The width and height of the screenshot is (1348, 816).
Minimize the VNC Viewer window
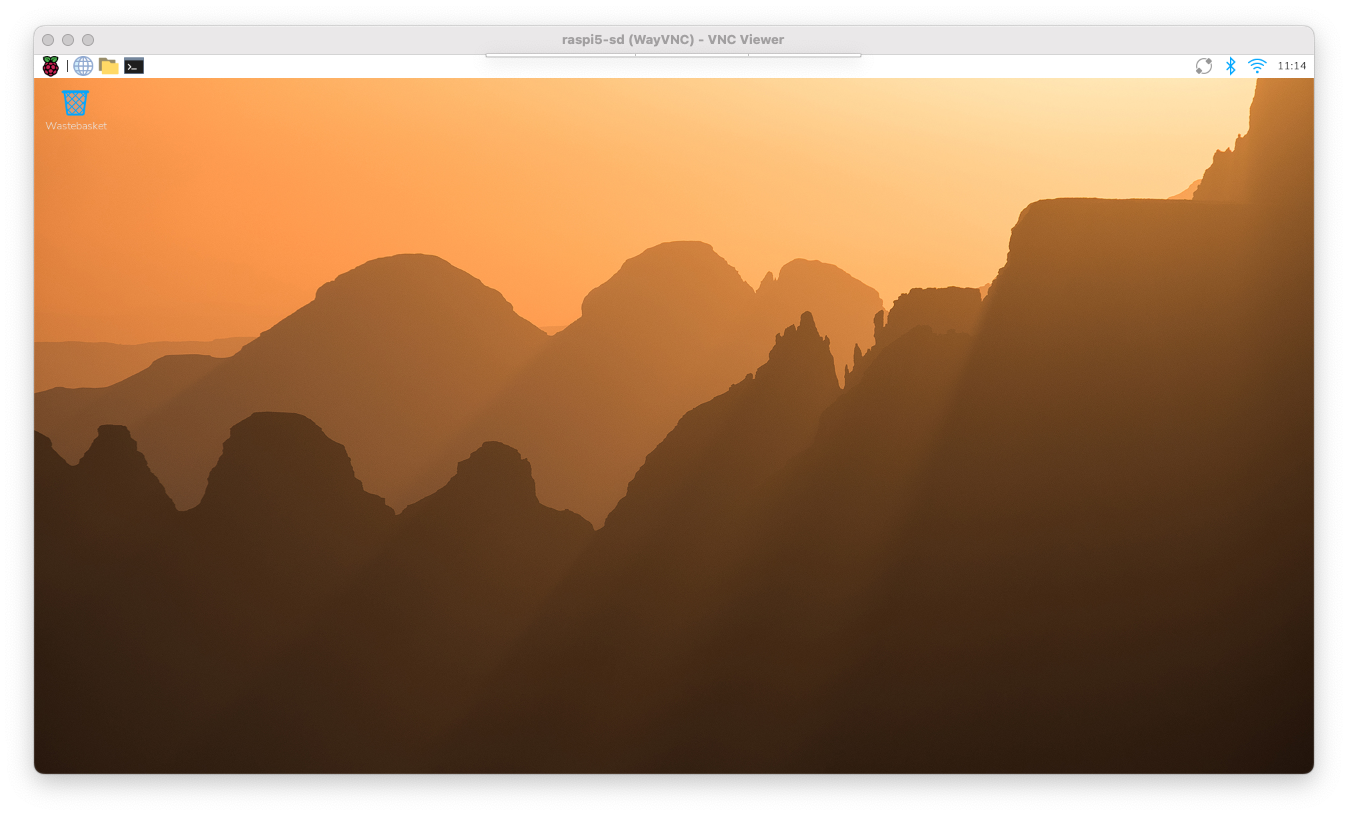click(68, 40)
